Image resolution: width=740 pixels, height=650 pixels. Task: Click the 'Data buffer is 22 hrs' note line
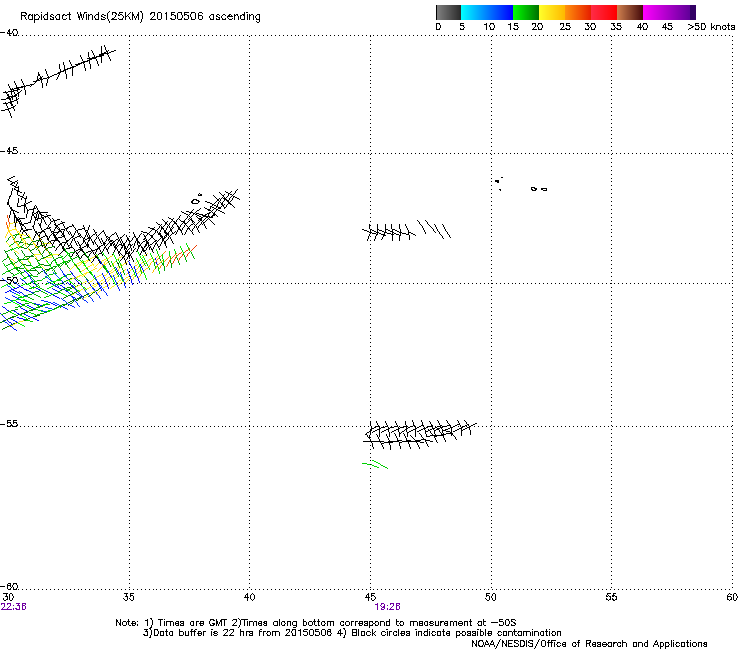click(352, 633)
